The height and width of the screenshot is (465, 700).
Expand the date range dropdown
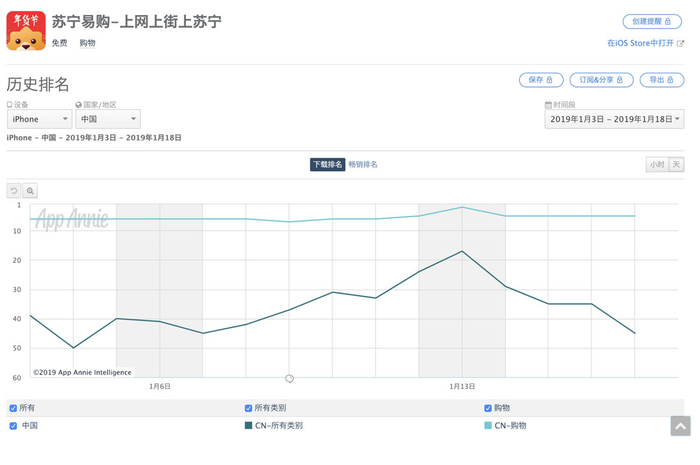point(614,119)
